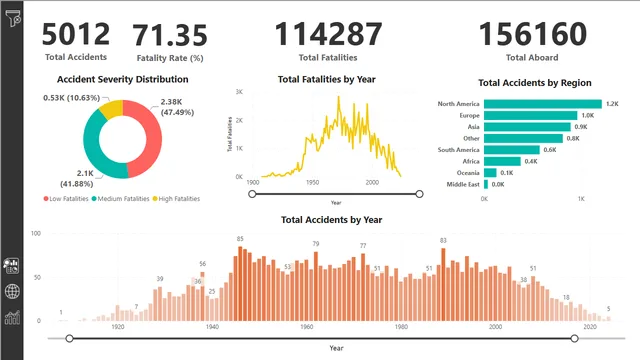
Task: Click the Low Fatalities legend item
Action: (x=66, y=199)
